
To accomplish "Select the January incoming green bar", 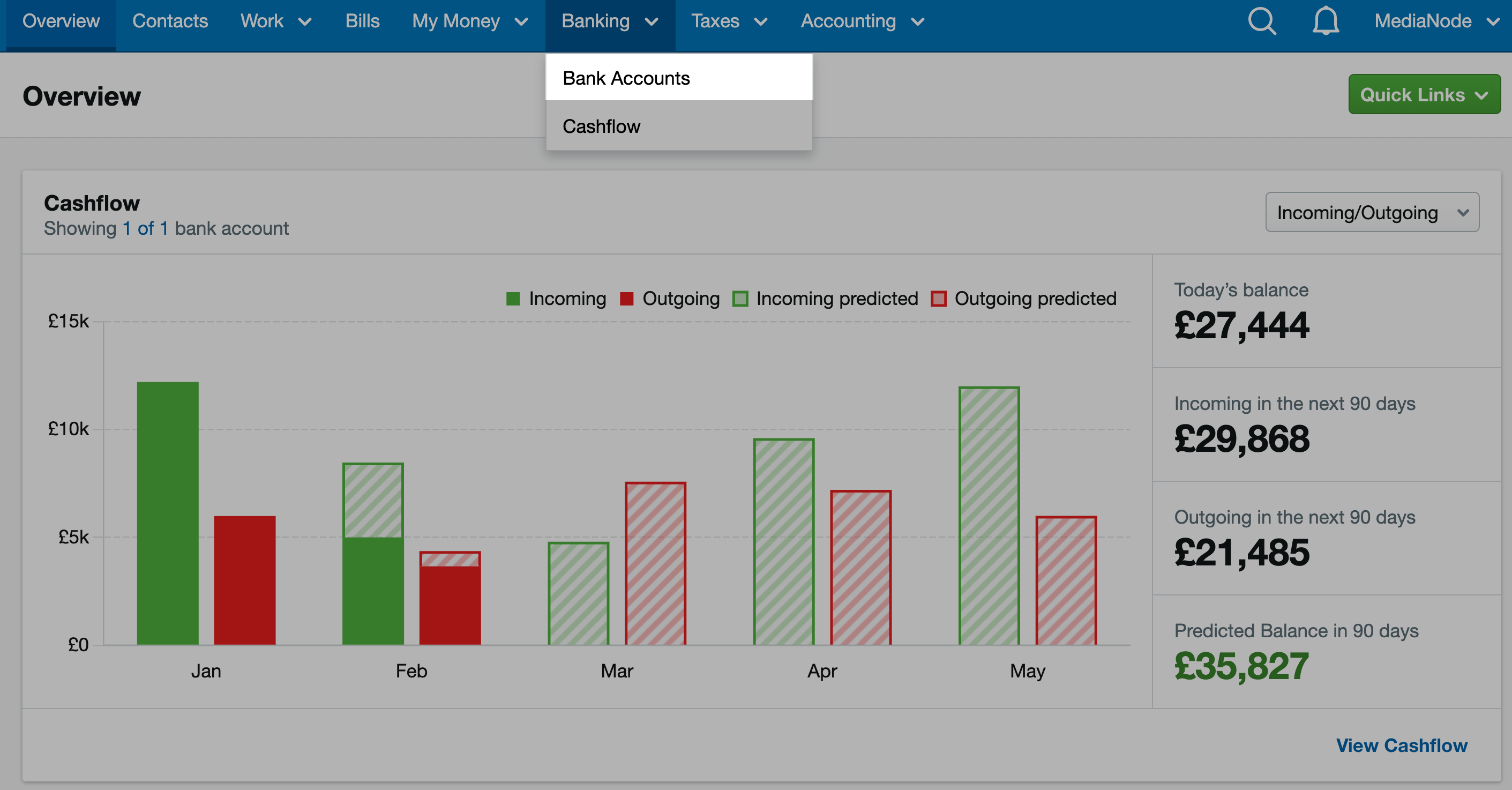I will pos(168,513).
